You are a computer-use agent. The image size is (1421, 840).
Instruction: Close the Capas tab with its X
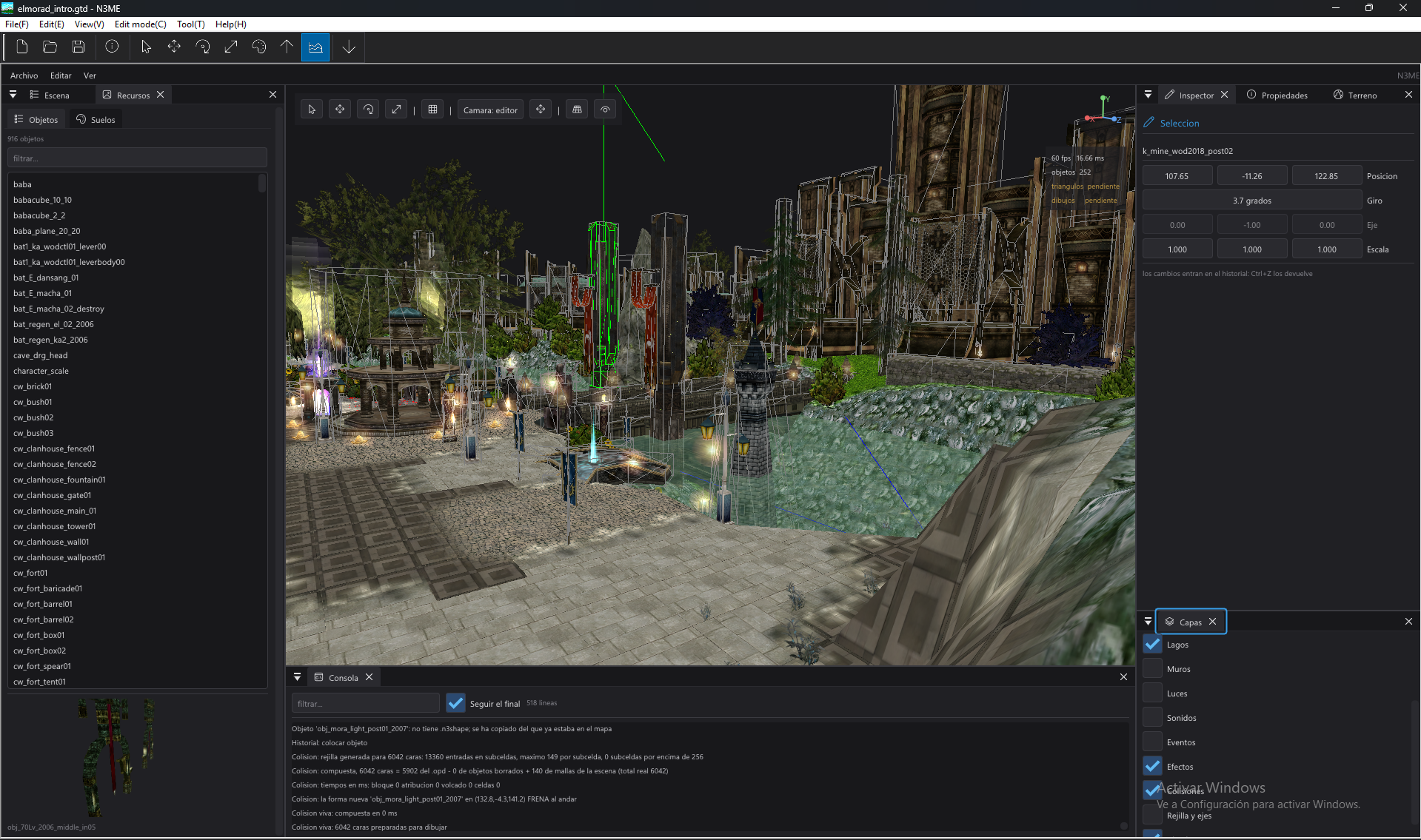pyautogui.click(x=1212, y=622)
